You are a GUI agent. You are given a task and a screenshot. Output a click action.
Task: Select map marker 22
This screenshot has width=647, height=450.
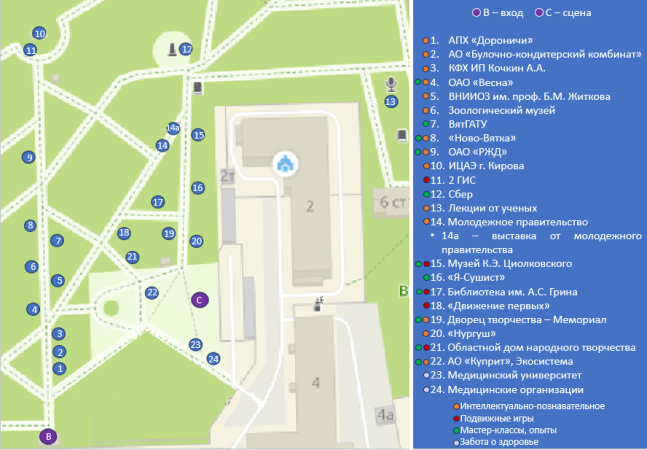(152, 293)
